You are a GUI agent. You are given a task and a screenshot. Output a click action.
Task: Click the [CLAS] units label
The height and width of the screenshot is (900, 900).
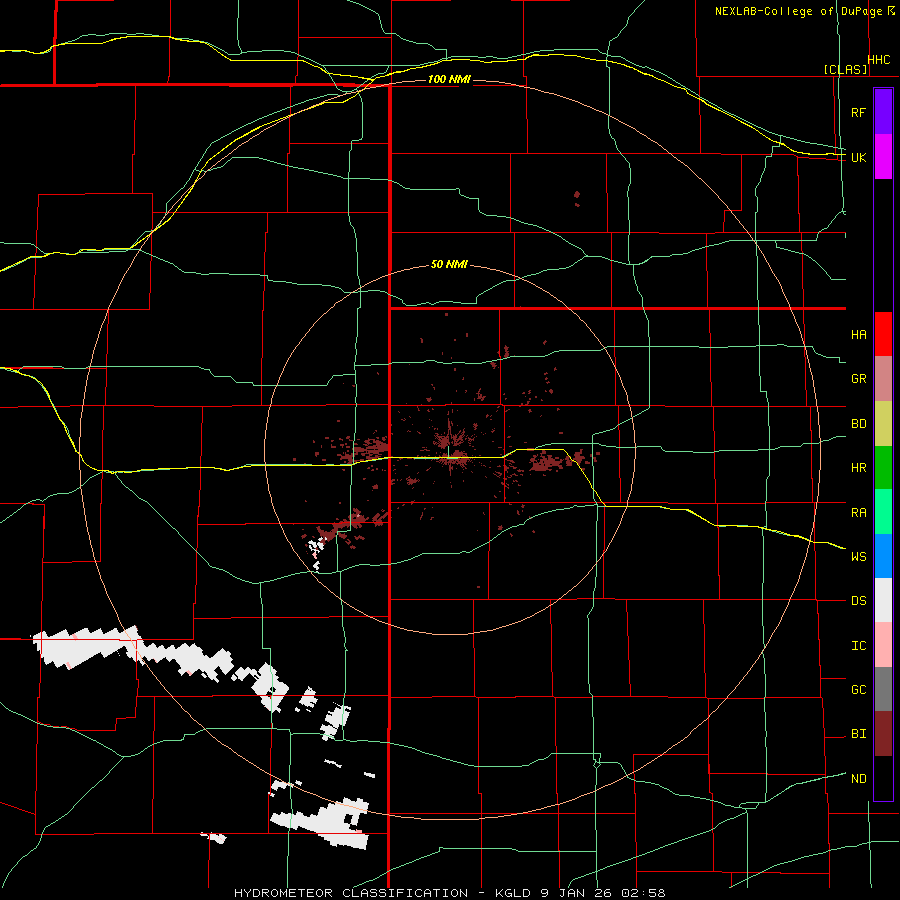click(845, 70)
